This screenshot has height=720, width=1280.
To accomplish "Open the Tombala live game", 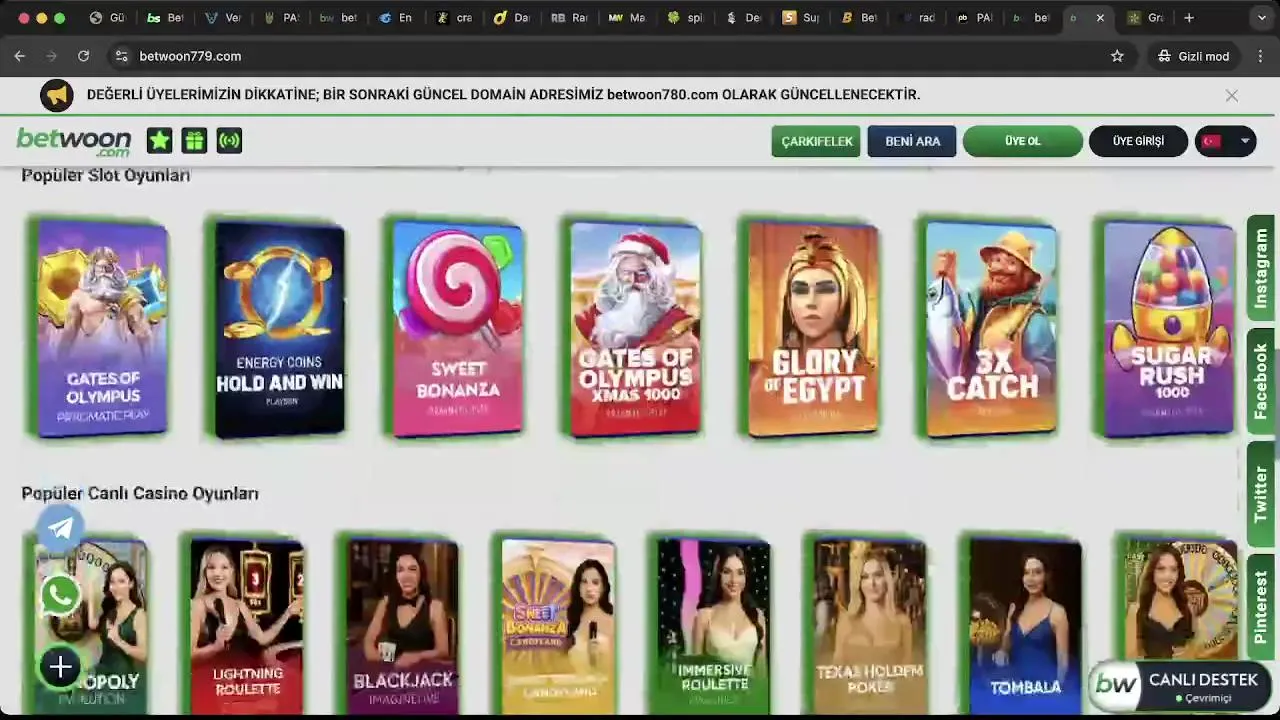I will point(1025,626).
